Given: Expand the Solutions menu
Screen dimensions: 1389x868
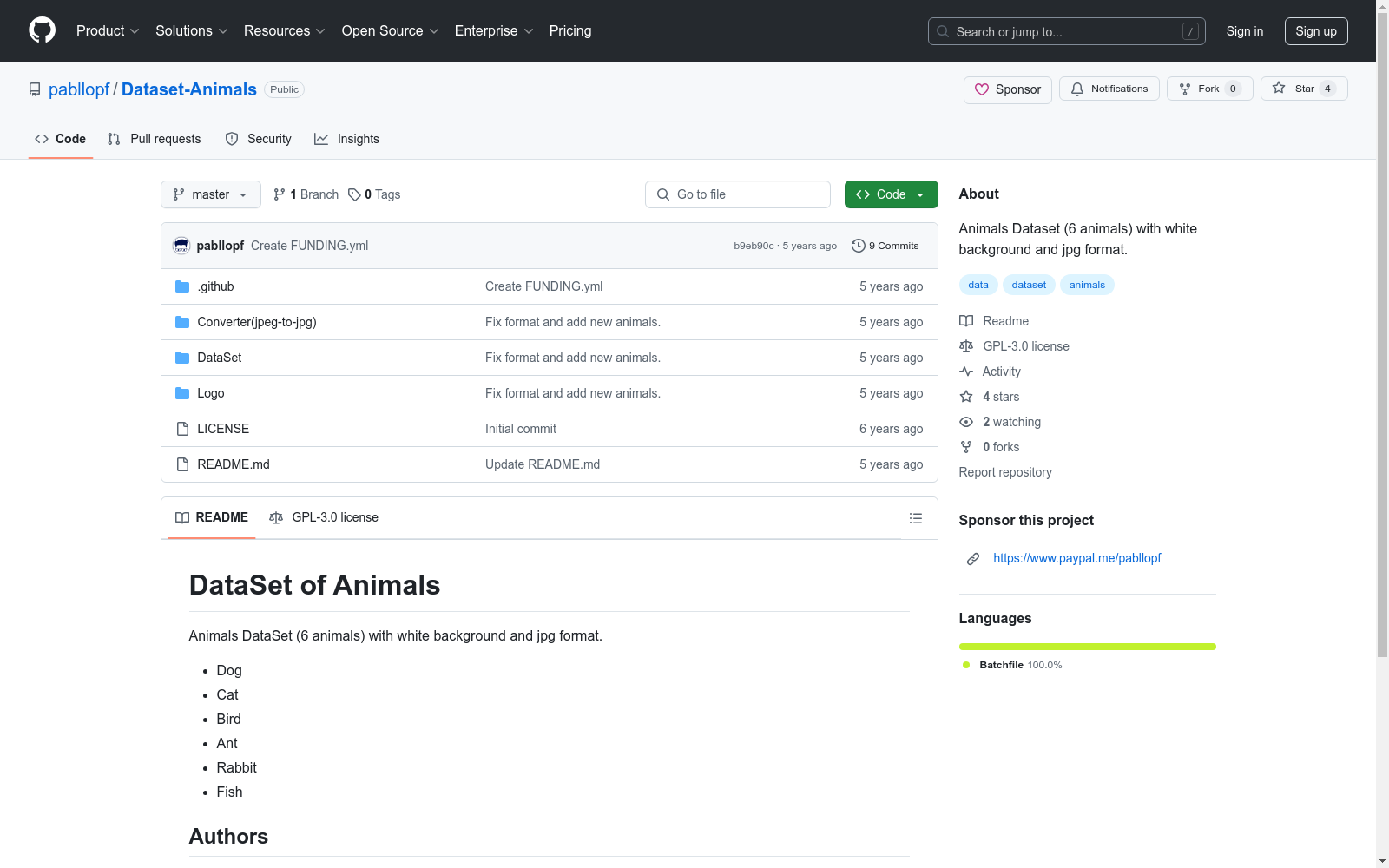Looking at the screenshot, I should [x=192, y=31].
